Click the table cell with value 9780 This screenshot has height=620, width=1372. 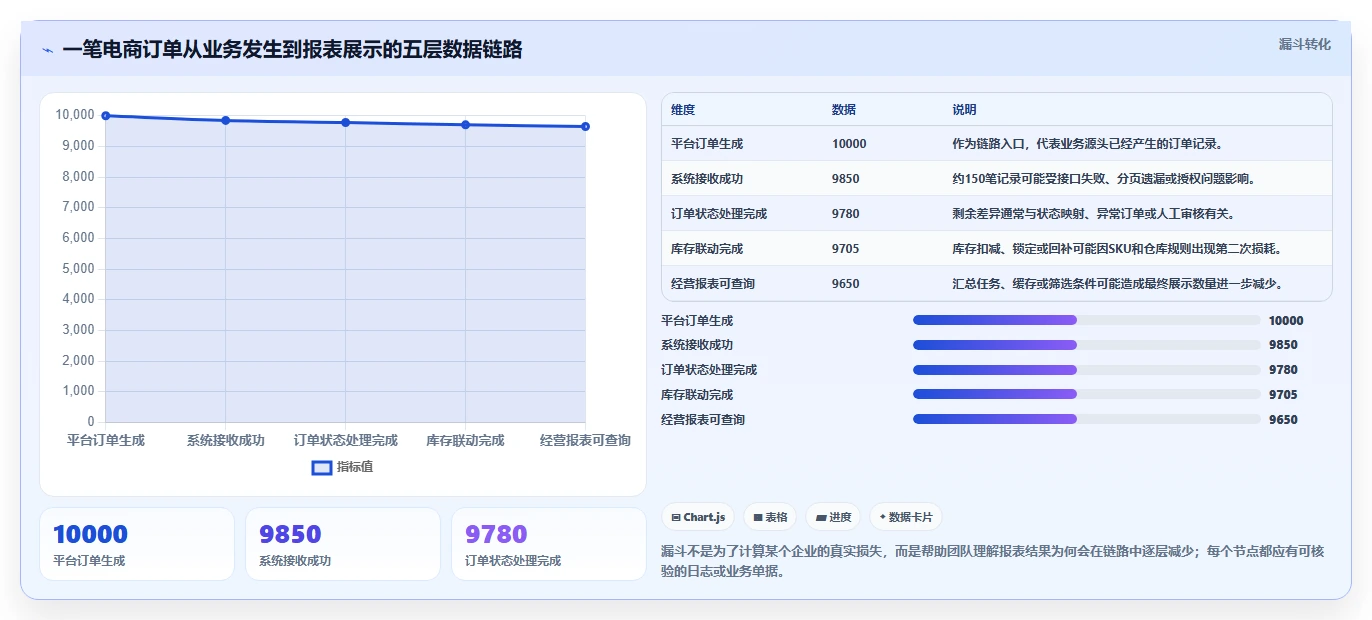[x=845, y=214]
